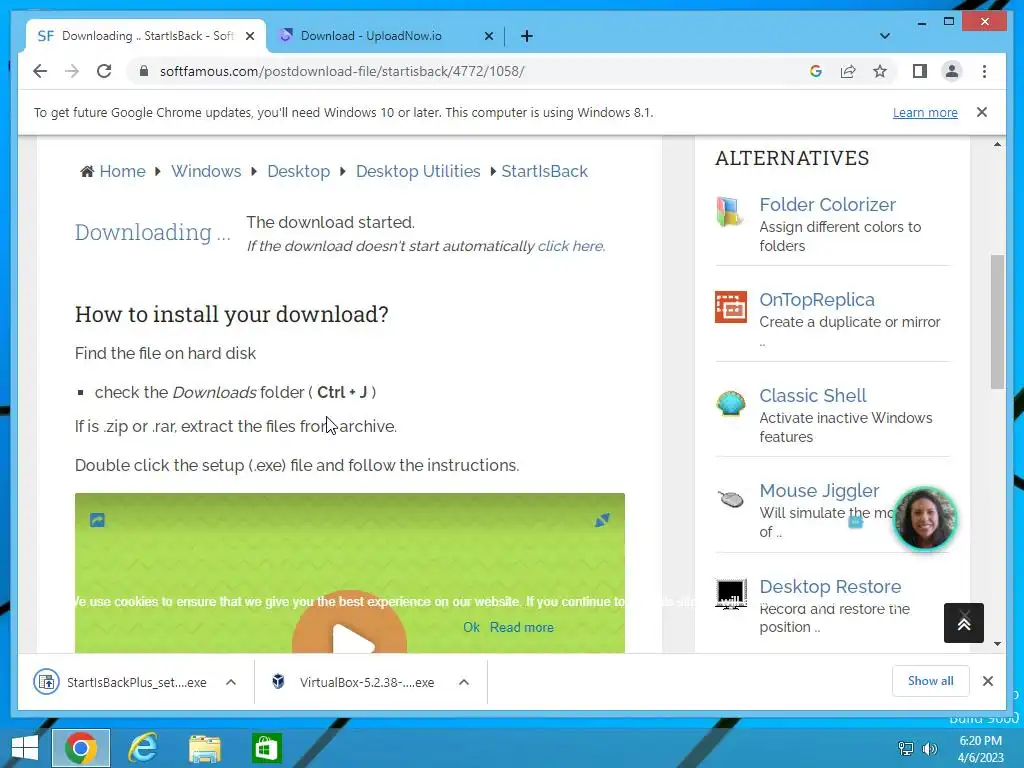Click the 'click here' download link

pyautogui.click(x=571, y=246)
